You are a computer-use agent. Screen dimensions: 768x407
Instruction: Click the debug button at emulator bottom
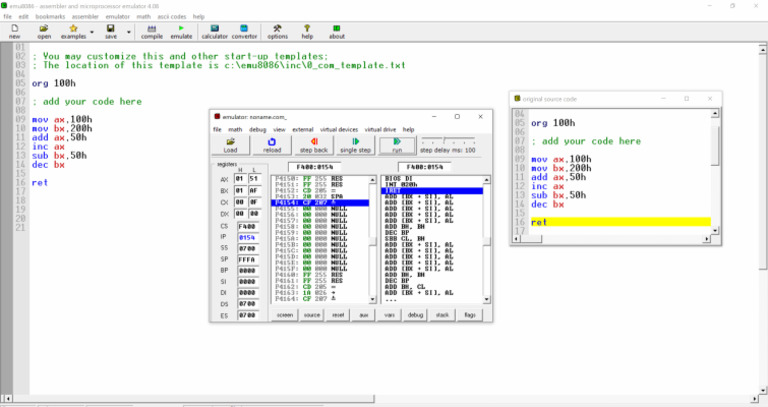pos(415,315)
